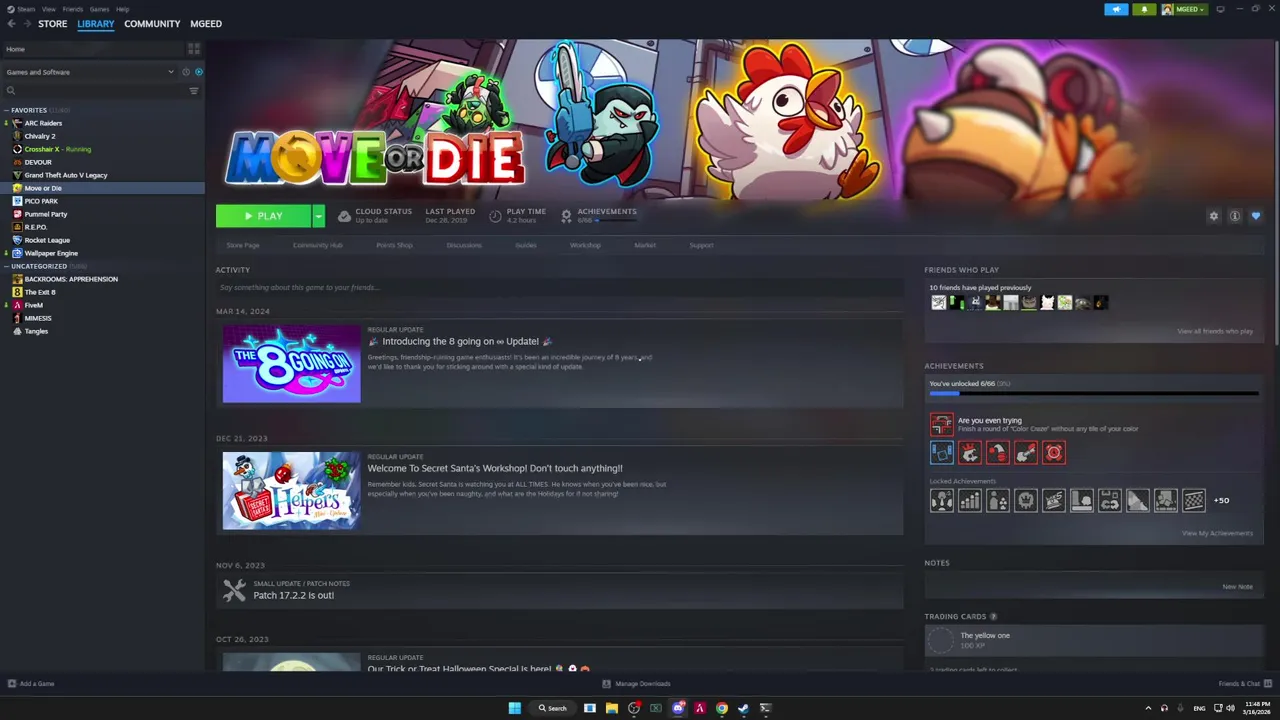Screen dimensions: 1280x720
Task: Switch to the STORE tab
Action: coord(53,23)
